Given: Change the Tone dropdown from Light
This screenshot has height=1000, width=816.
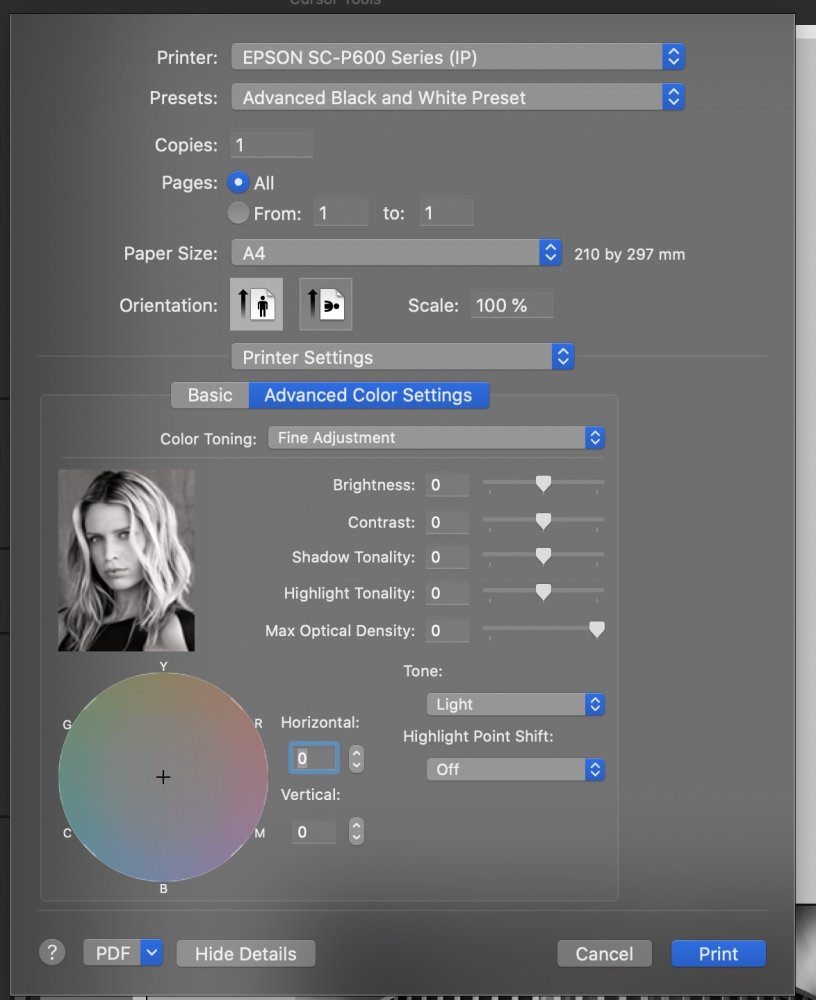Looking at the screenshot, I should 515,704.
